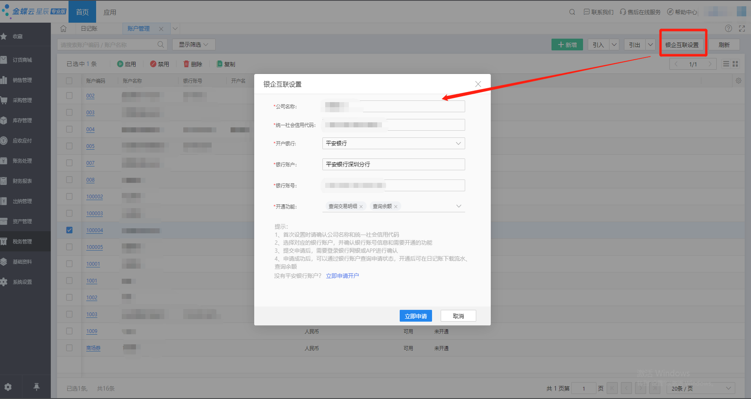Click the pin icon at sidebar bottom
Viewport: 753px width, 399px height.
36,387
